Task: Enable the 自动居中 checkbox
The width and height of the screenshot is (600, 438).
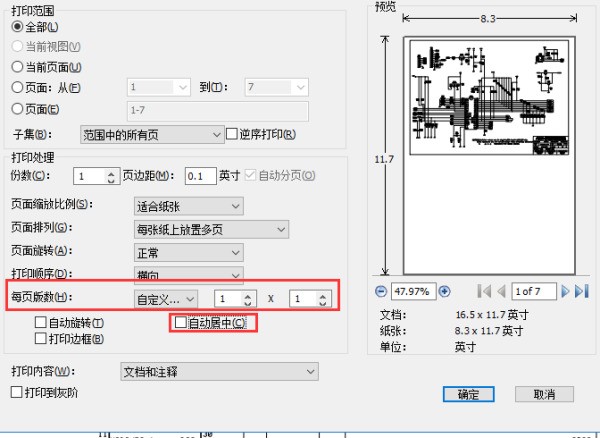Action: pyautogui.click(x=181, y=323)
